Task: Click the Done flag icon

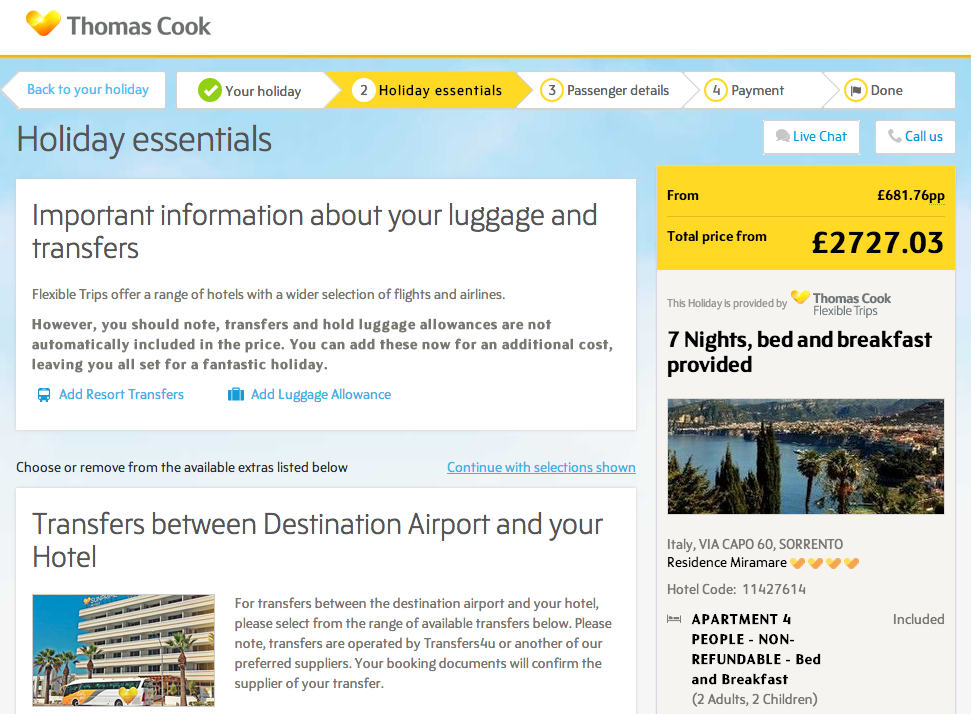Action: 855,90
